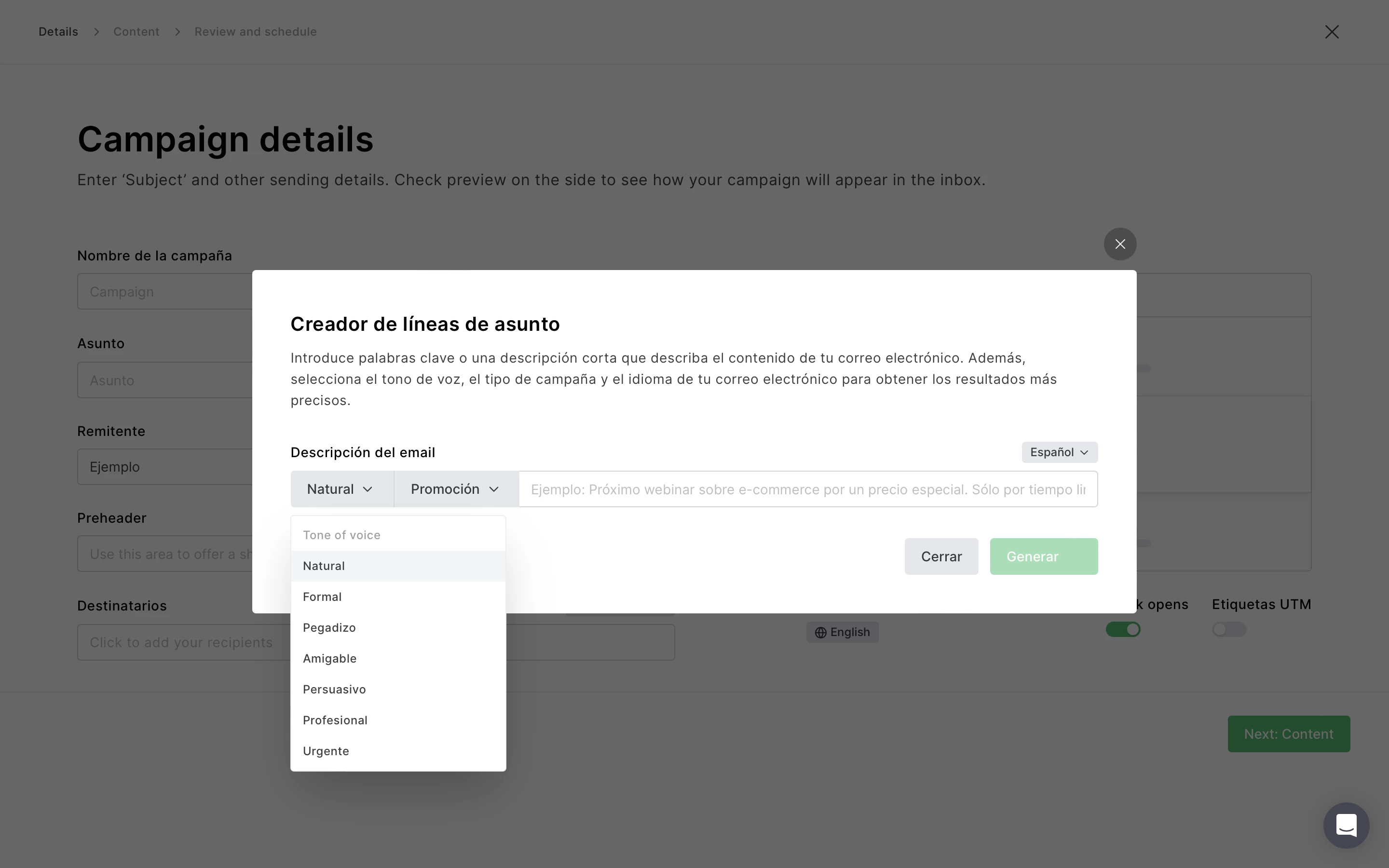Open the chat support widget
Screen dimensions: 1389x868
click(x=1346, y=826)
